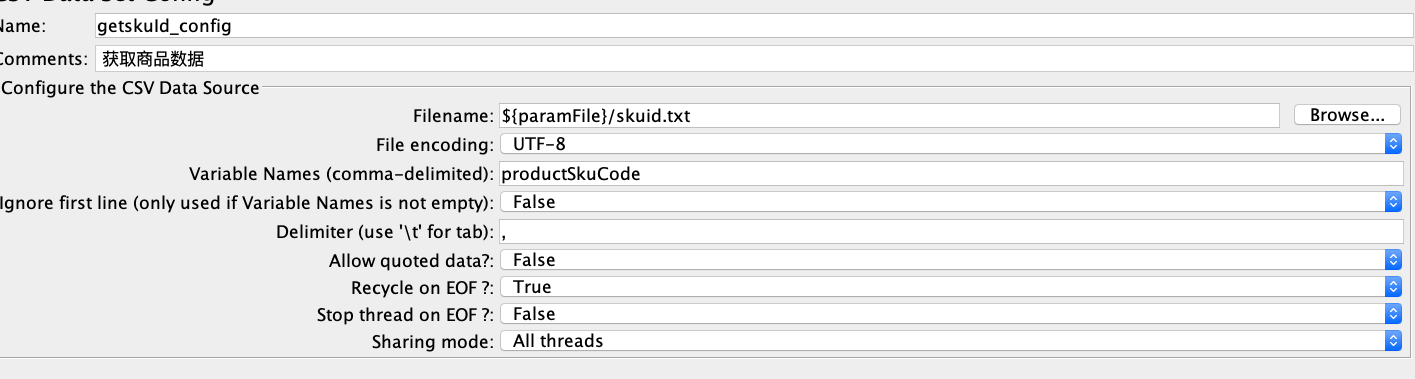Click the Filename field with ${paramFile}/skuid.txt
This screenshot has height=379, width=1415.
point(888,116)
